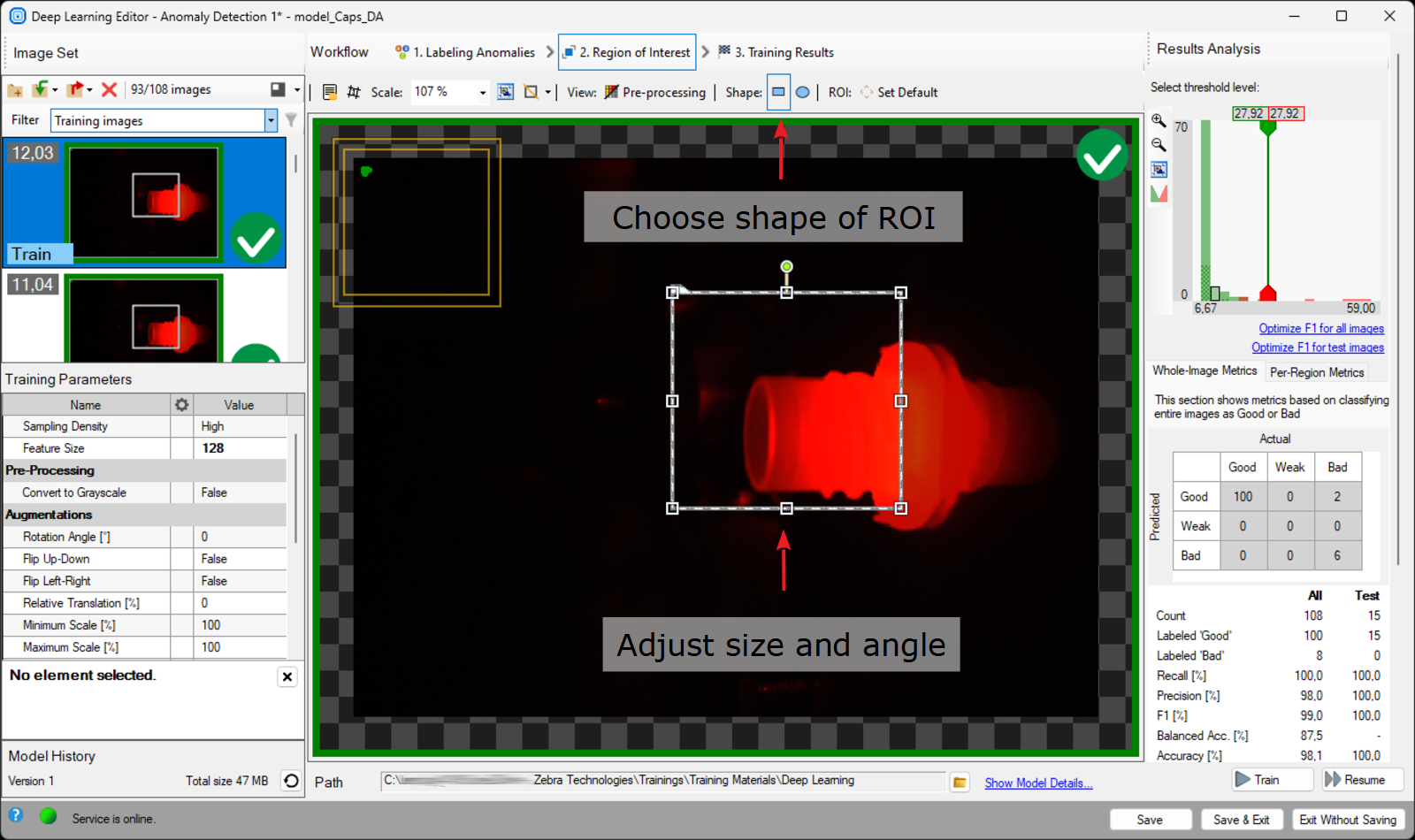Select the rectangle ROI shape
1415x840 pixels.
[778, 92]
